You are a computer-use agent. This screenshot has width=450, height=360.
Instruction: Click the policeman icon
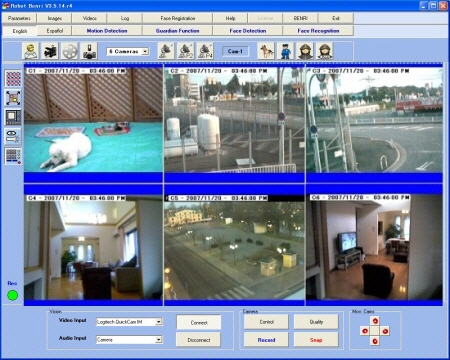(286, 51)
